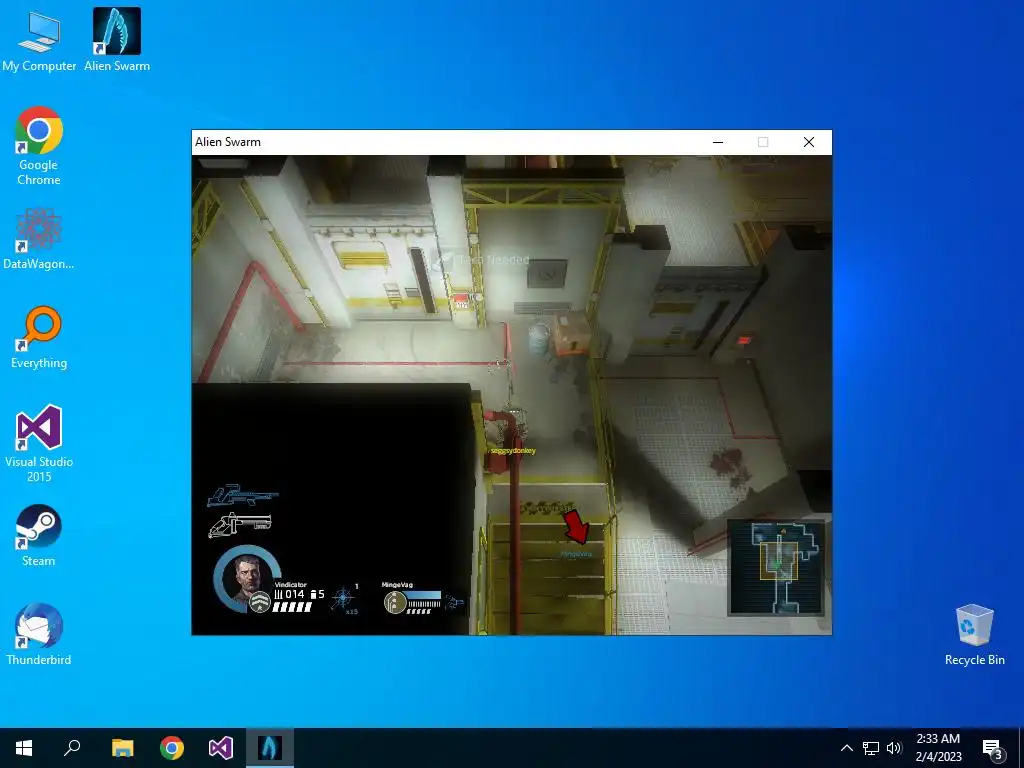Click the minimap in the game corner
Viewport: 1024px width, 768px height.
pyautogui.click(x=776, y=567)
